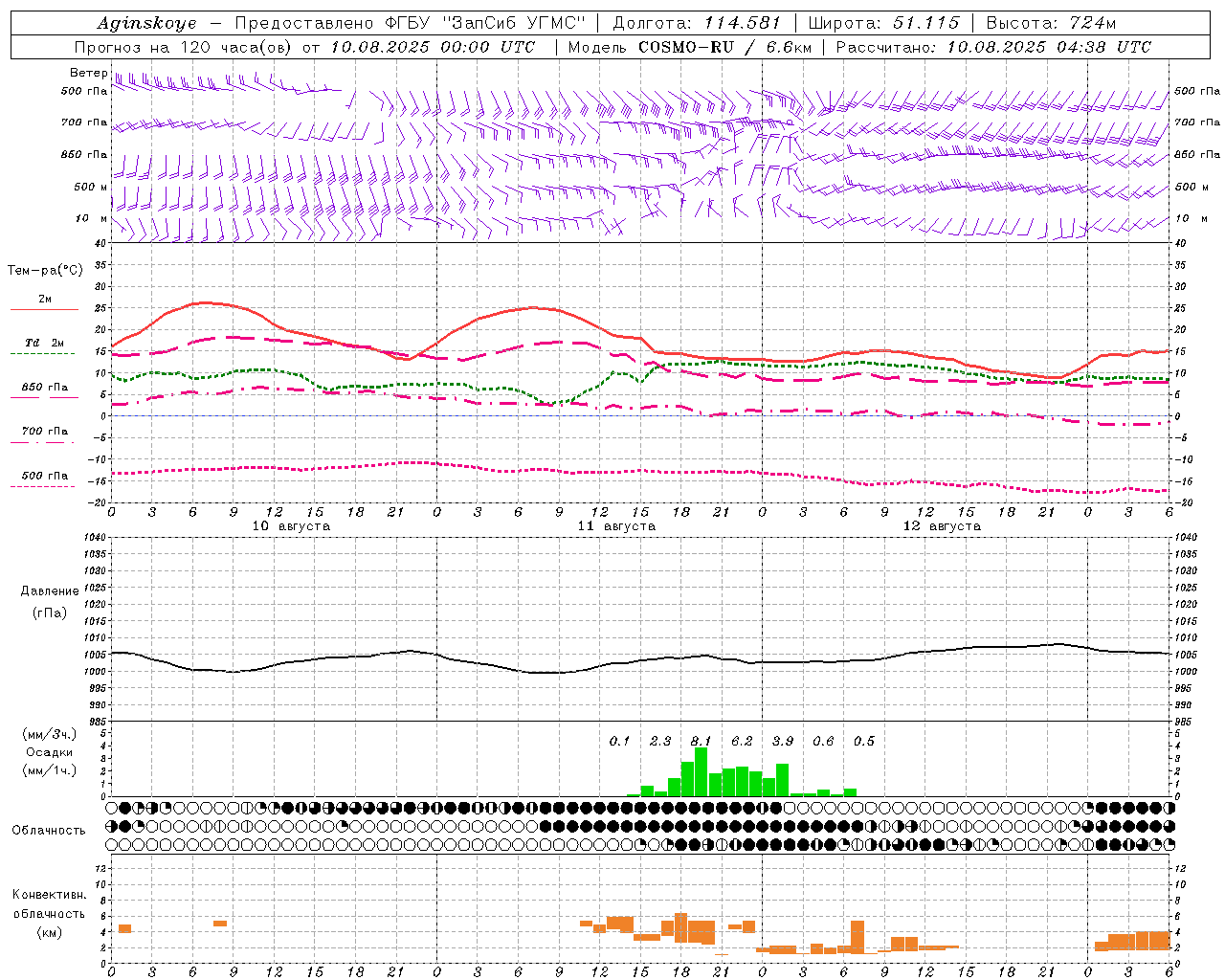Click the "Тем-ра(°C)" axis title

coord(45,271)
